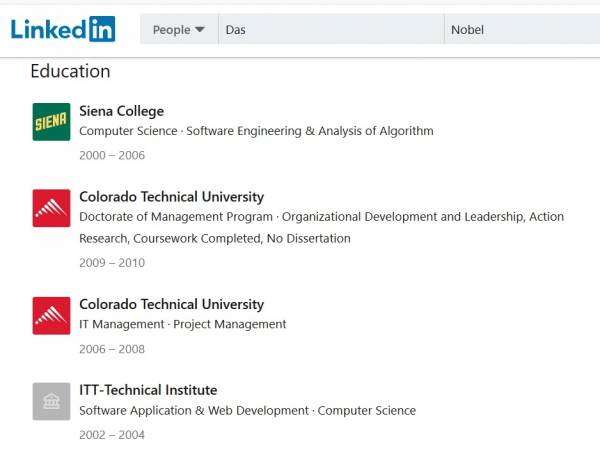Click the IT Management · Project Management line
600x453 pixels.
(182, 324)
